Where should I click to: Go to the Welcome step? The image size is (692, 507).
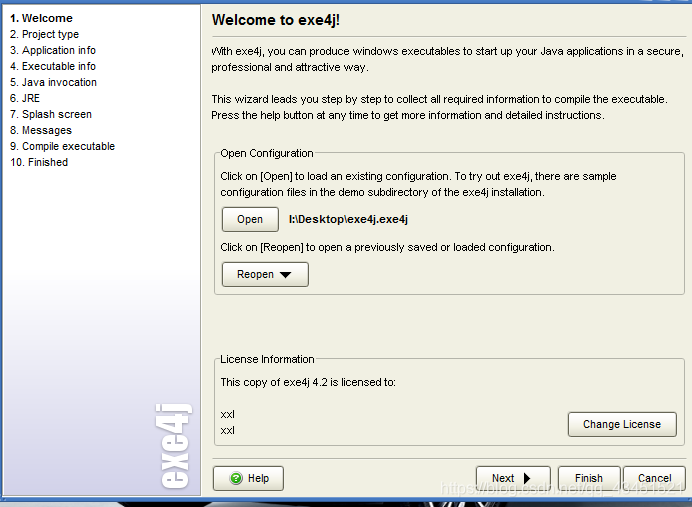point(41,18)
